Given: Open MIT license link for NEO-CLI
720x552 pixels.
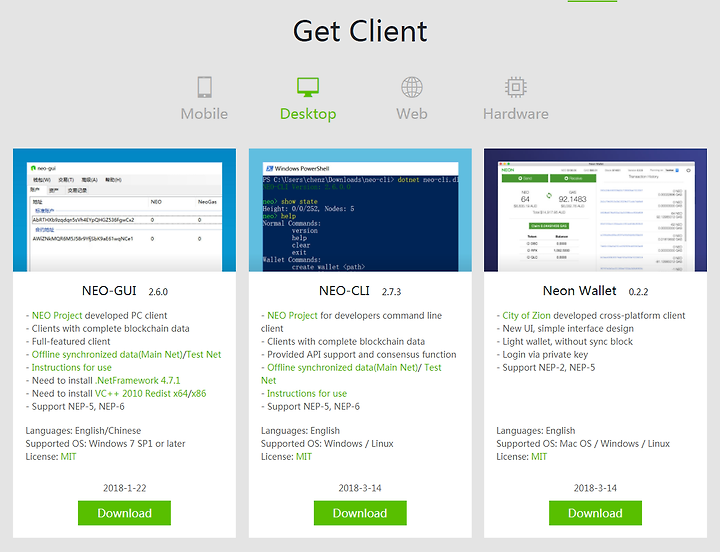Looking at the screenshot, I should [x=304, y=456].
